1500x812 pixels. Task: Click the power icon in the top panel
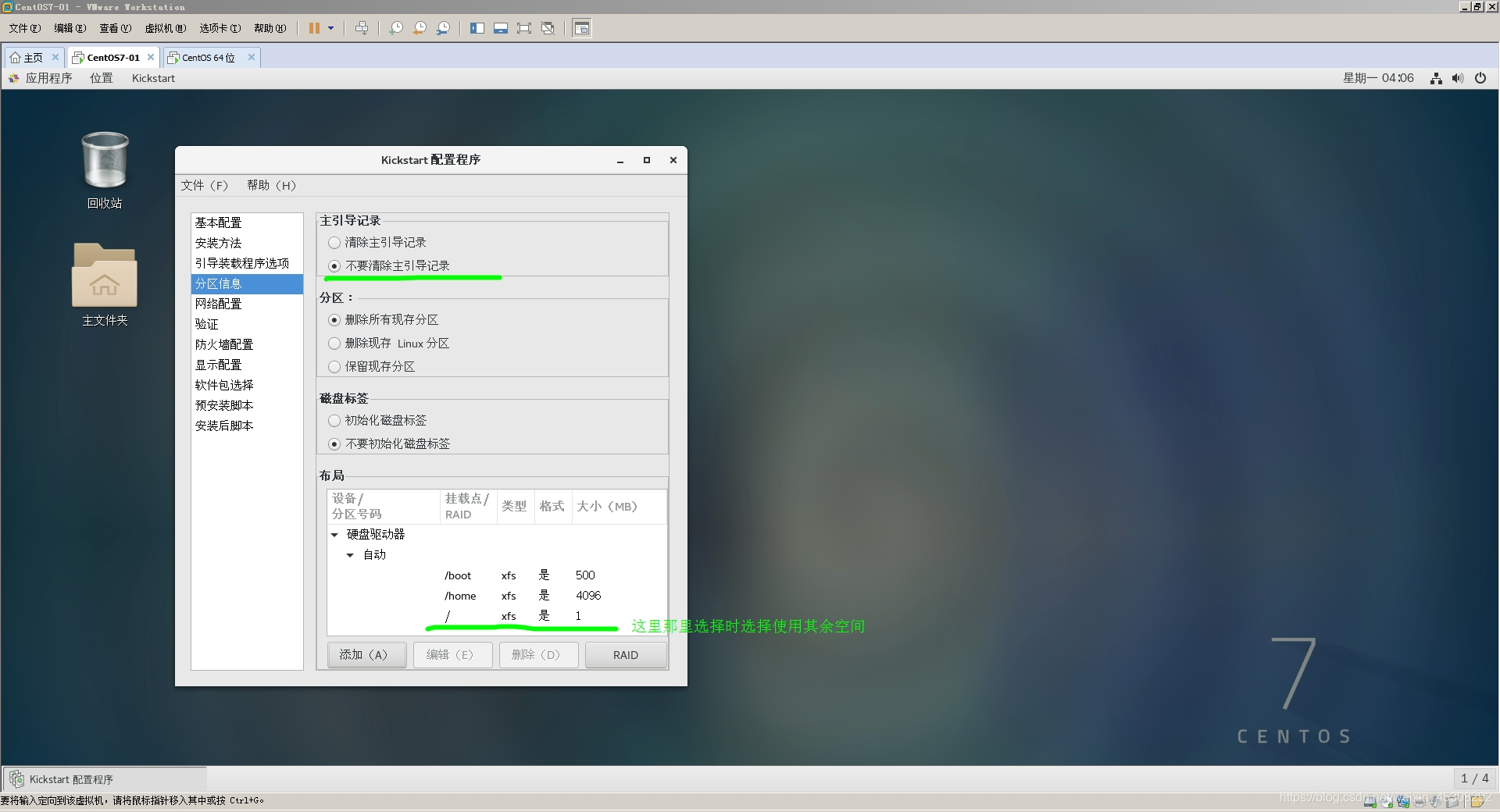(x=1480, y=78)
